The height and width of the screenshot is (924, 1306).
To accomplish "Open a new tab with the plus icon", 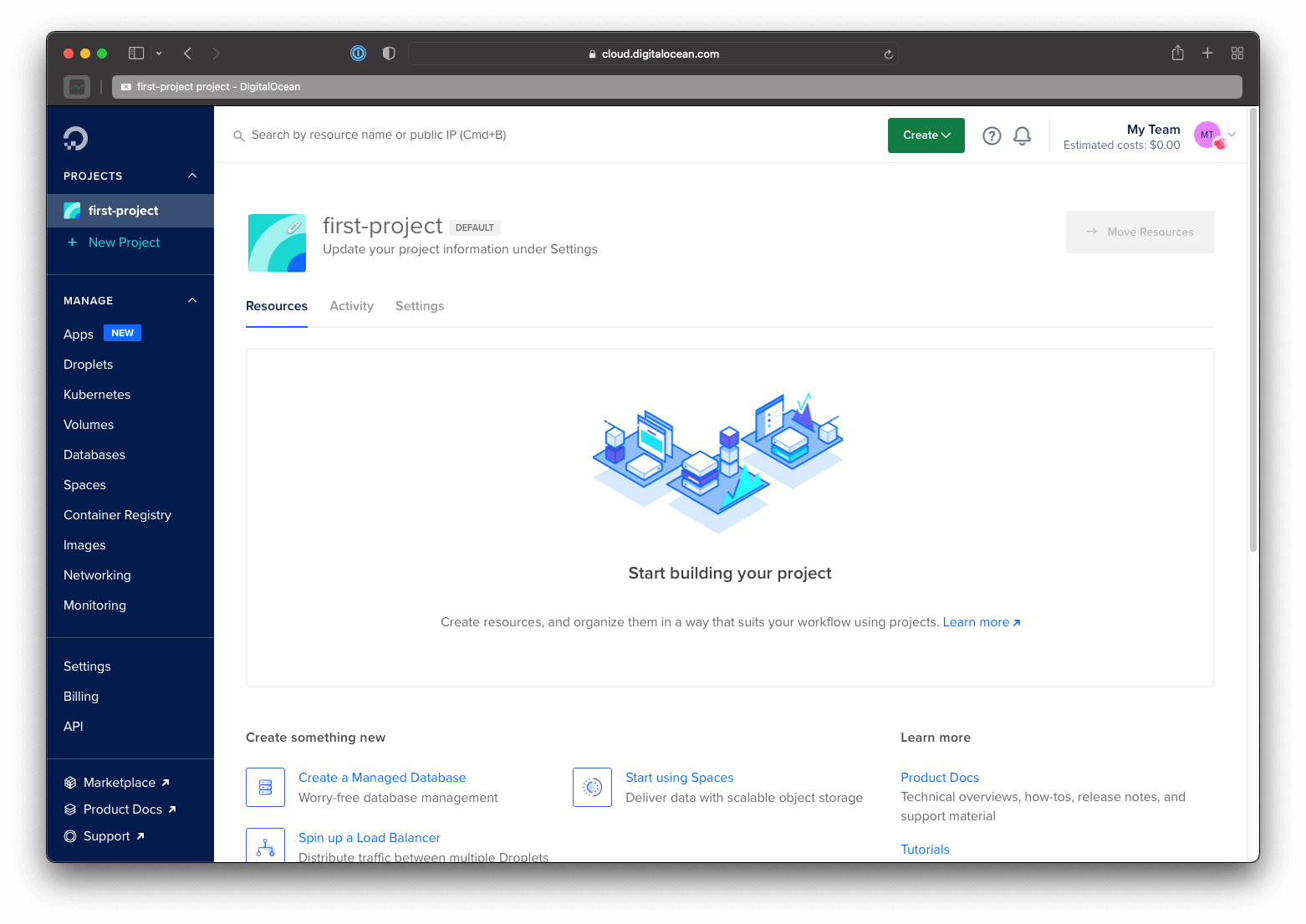I will point(1207,54).
